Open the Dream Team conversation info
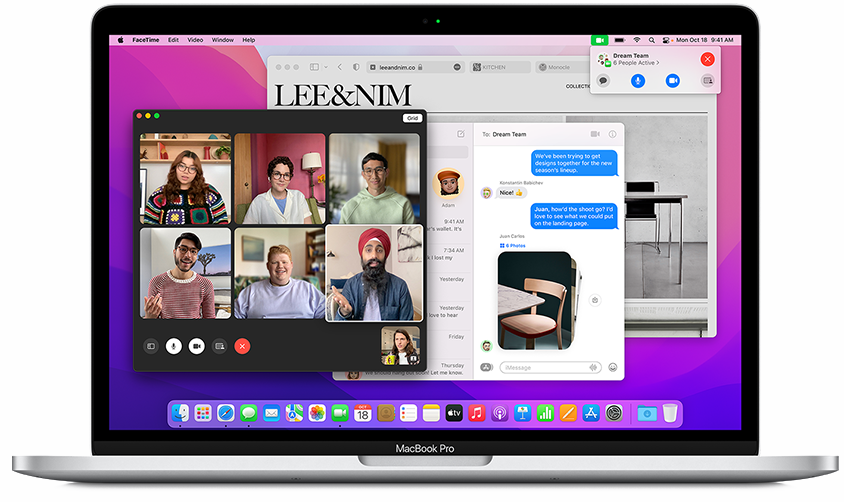Image resolution: width=844 pixels, height=502 pixels. tap(612, 133)
